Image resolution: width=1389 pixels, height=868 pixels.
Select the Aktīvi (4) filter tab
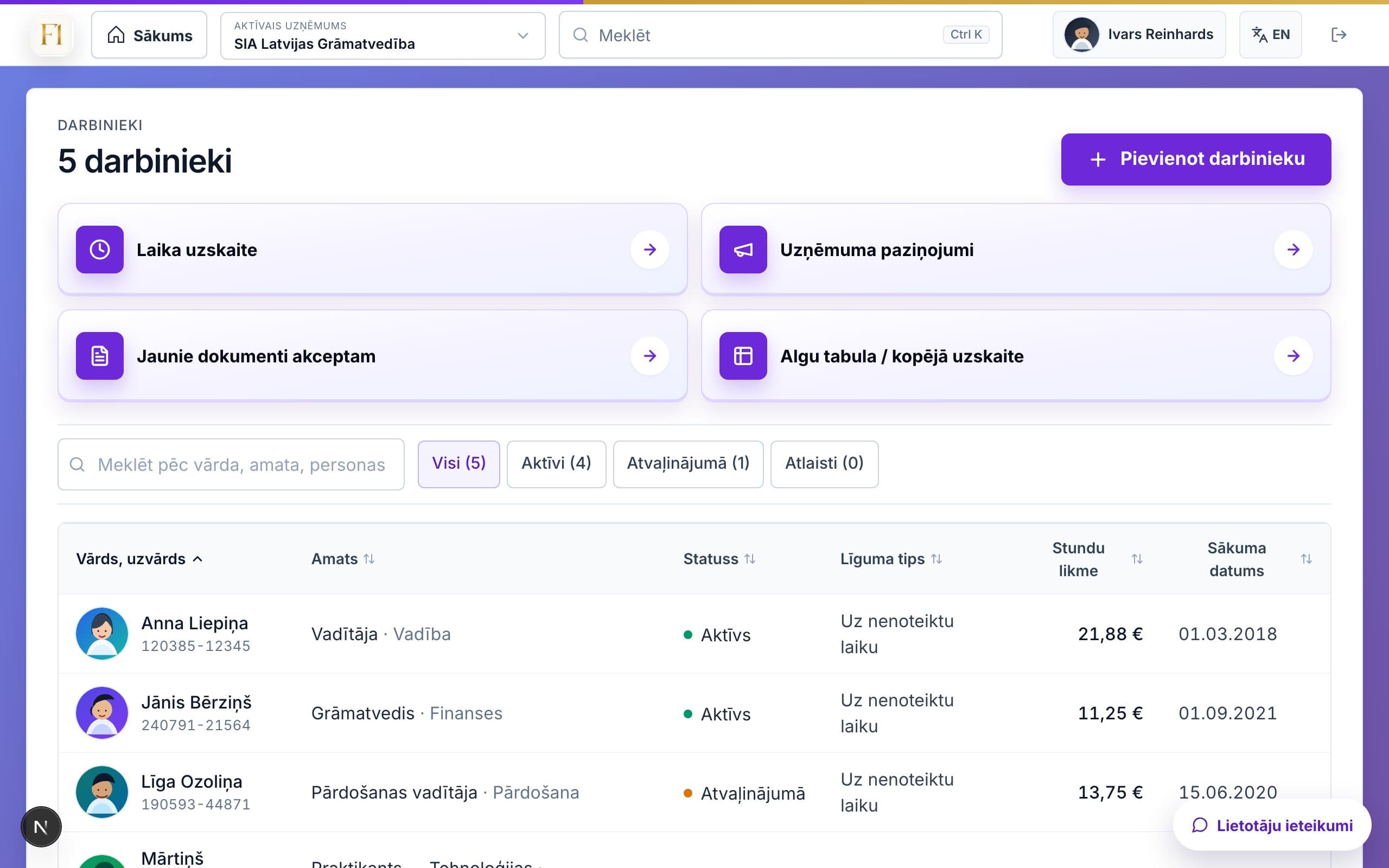tap(556, 463)
